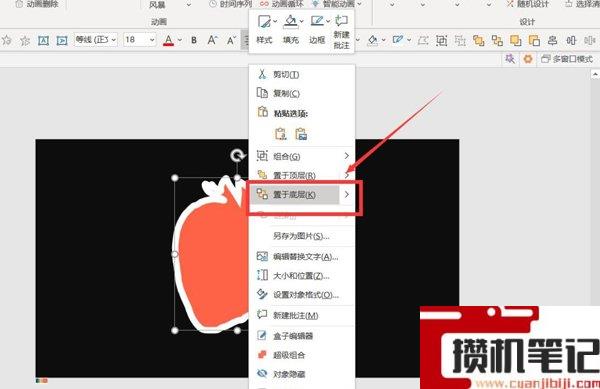The height and width of the screenshot is (389, 600).
Task: Select the first paste option icon
Action: (280, 134)
